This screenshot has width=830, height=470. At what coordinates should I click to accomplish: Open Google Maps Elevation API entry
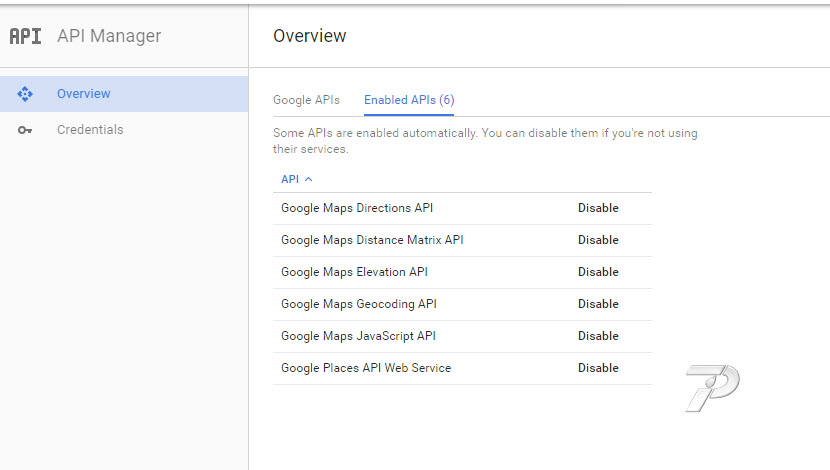(354, 272)
